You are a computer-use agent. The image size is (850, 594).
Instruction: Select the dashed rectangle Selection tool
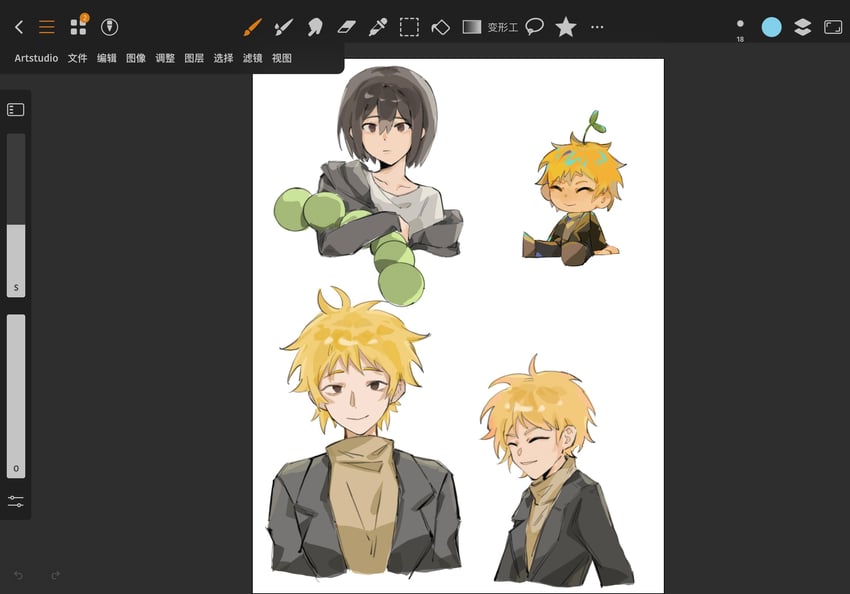click(409, 27)
